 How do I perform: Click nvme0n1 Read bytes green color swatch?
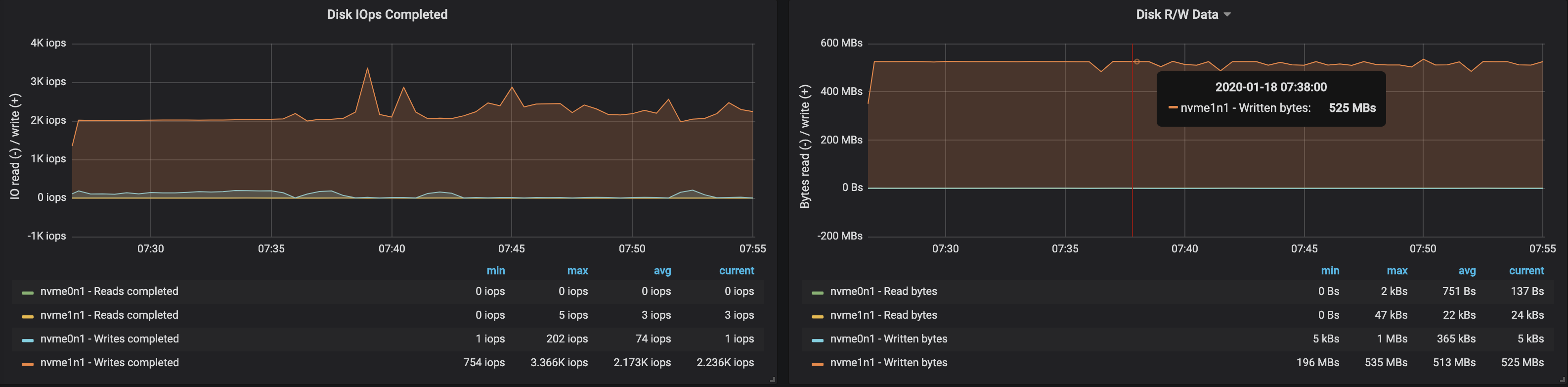pyautogui.click(x=818, y=292)
